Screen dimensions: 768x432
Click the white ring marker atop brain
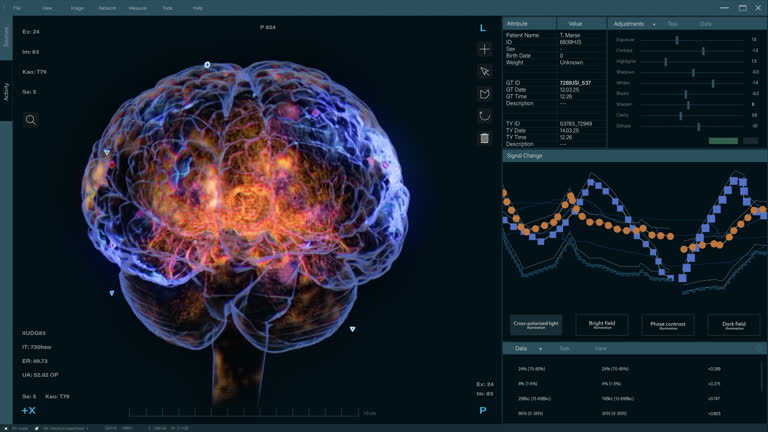(x=207, y=65)
